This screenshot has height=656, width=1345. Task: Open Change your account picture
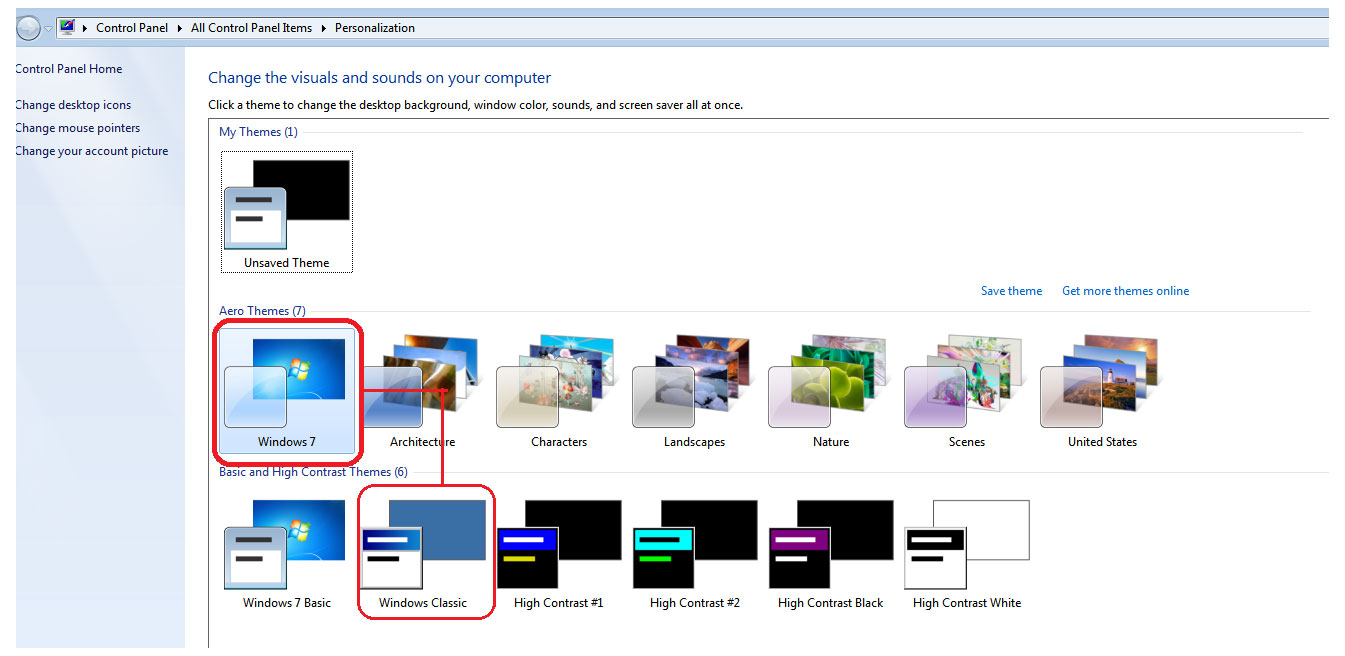tap(91, 151)
